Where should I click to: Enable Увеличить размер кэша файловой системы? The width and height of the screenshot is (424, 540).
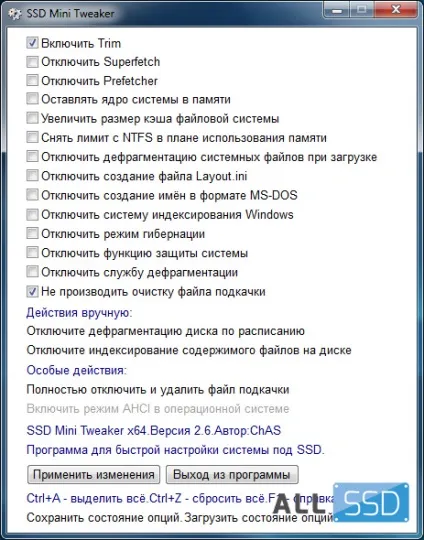click(32, 118)
